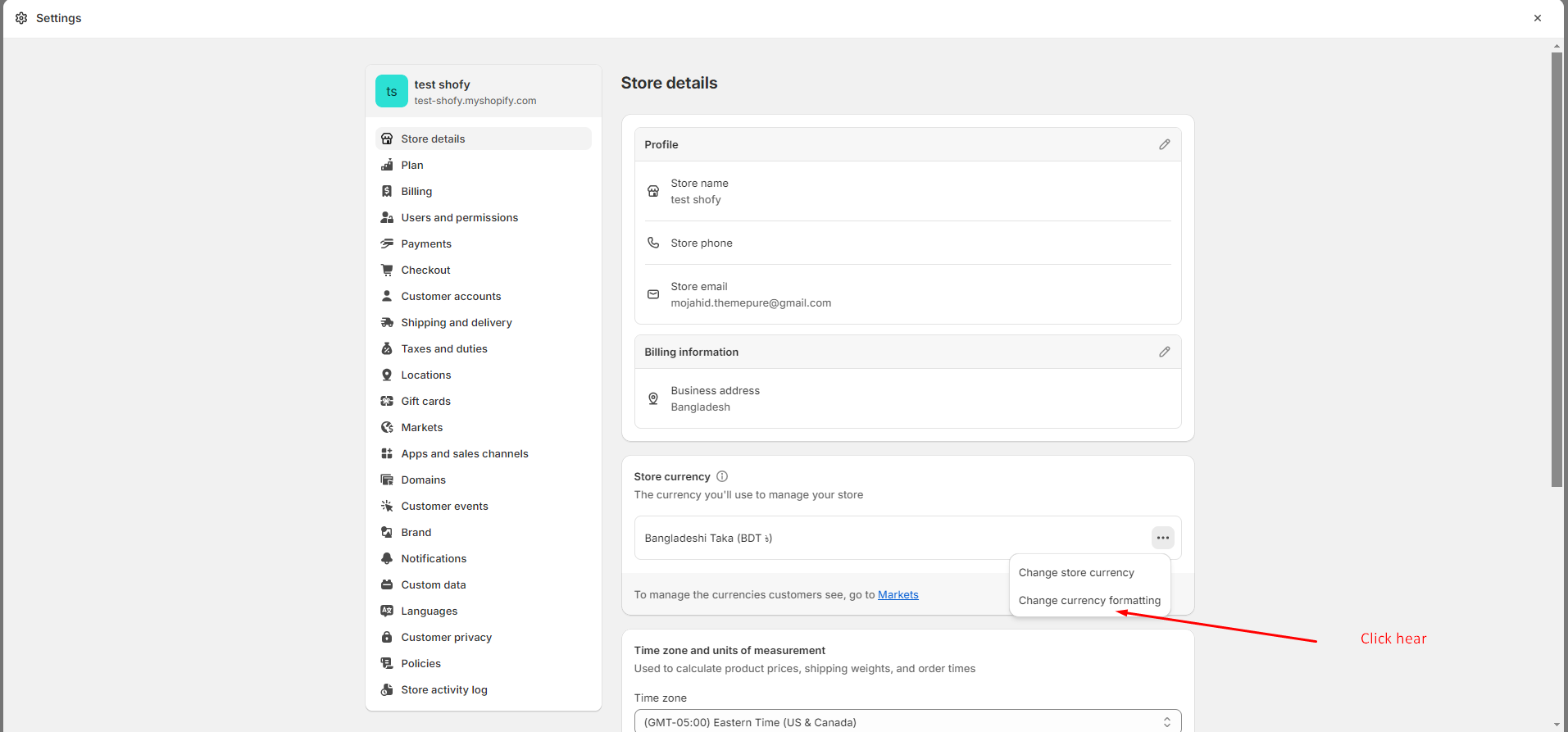Click the Taxes and duties icon
The width and height of the screenshot is (1568, 732).
pos(387,348)
